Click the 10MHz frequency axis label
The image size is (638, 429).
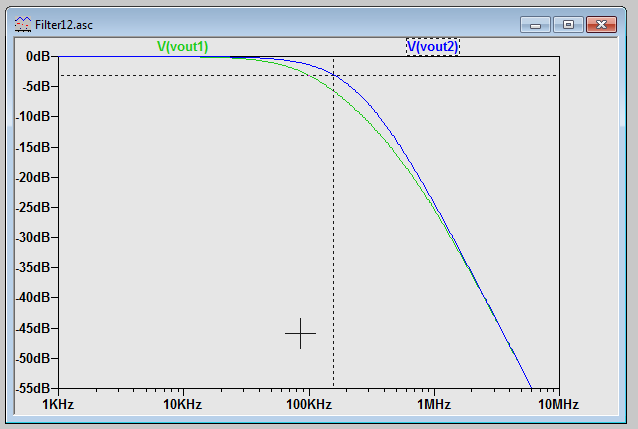click(x=559, y=405)
